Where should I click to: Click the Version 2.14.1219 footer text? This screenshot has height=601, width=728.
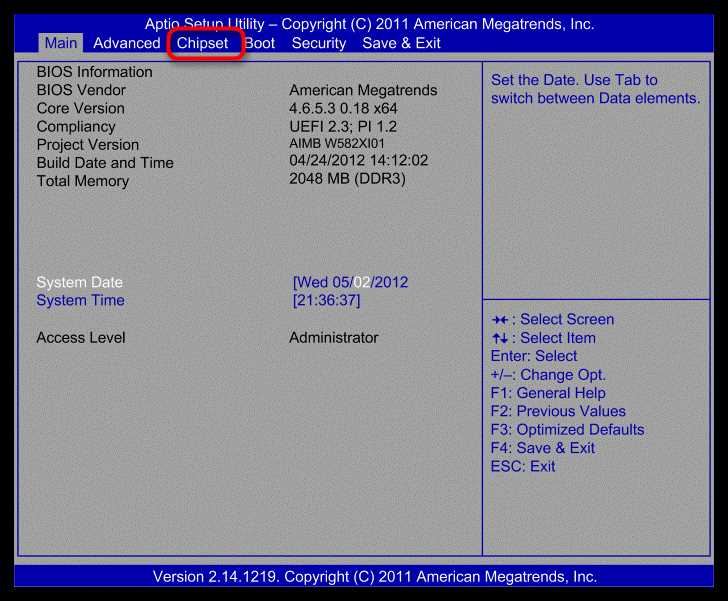click(x=375, y=576)
